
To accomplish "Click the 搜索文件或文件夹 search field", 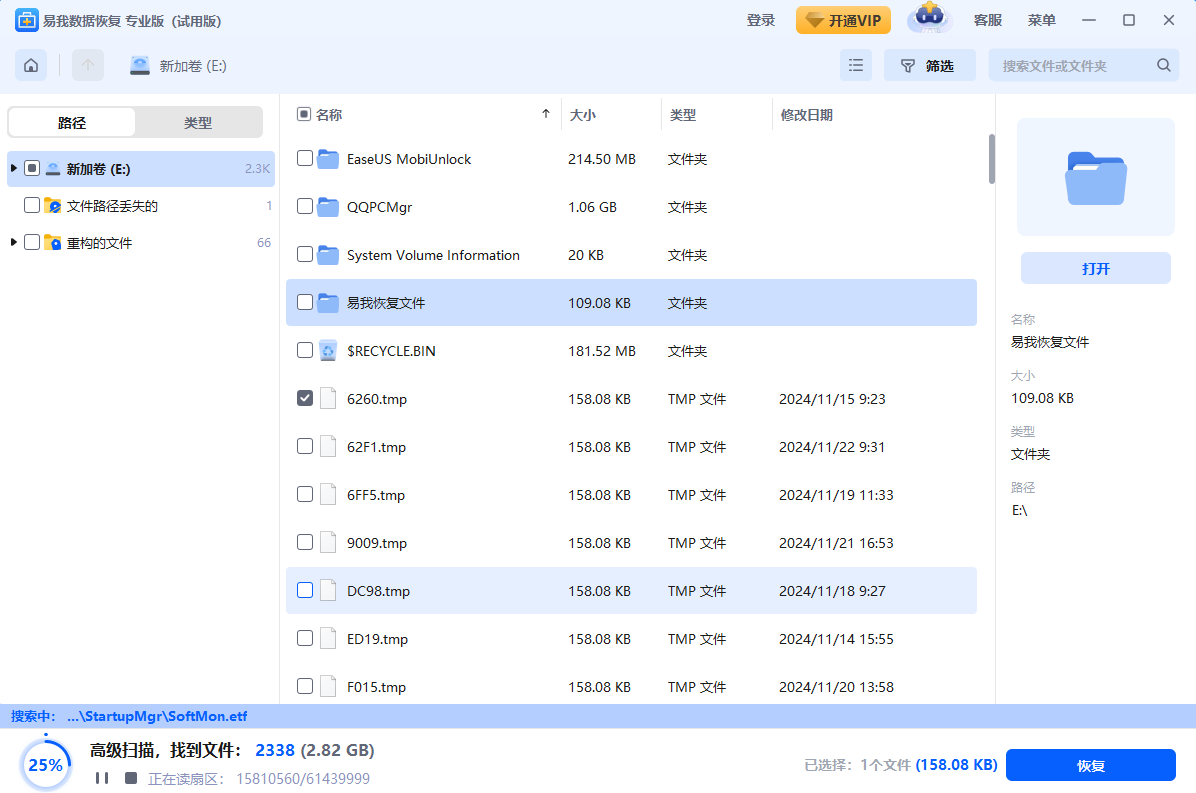I will pyautogui.click(x=1083, y=66).
